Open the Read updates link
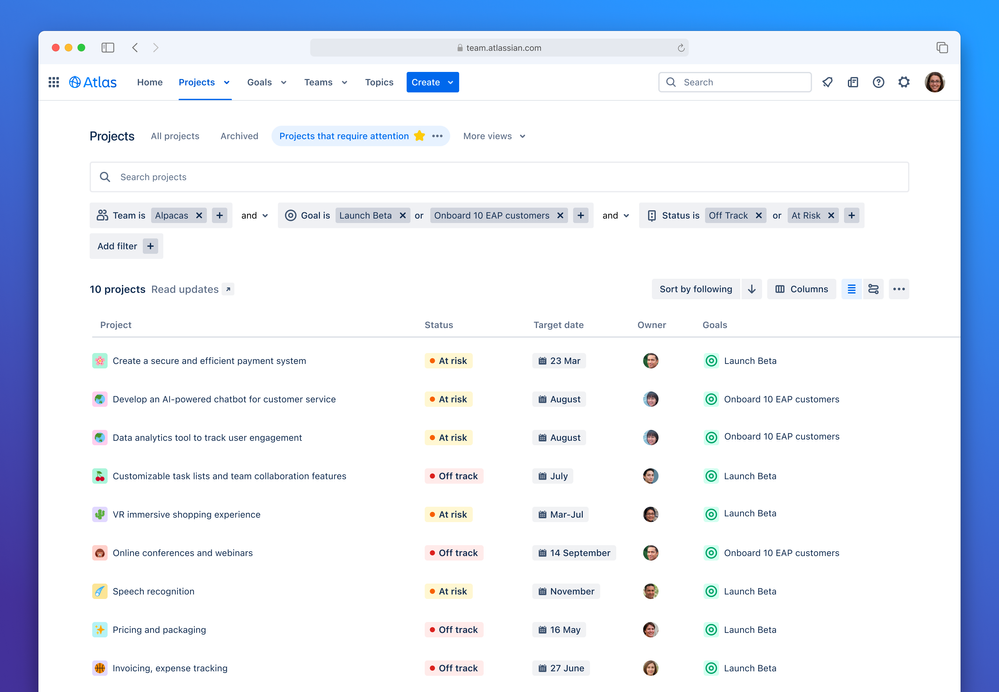Viewport: 999px width, 692px height. click(x=185, y=289)
